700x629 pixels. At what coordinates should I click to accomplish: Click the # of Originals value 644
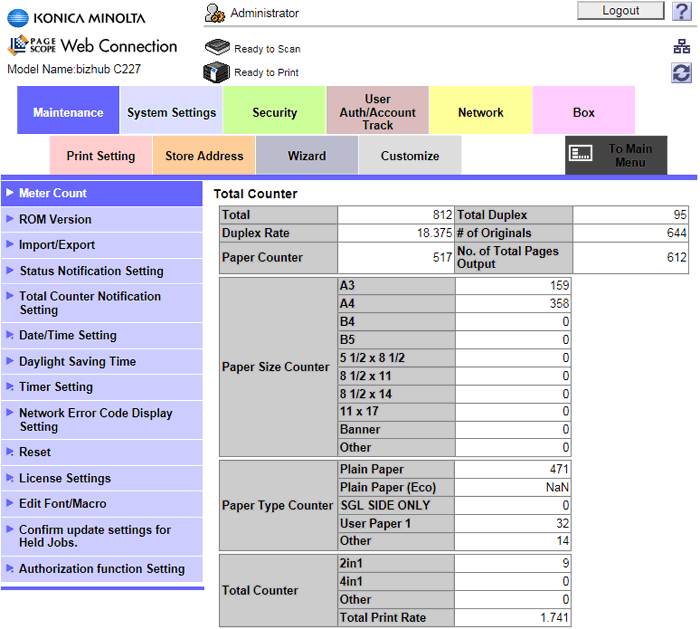click(676, 233)
